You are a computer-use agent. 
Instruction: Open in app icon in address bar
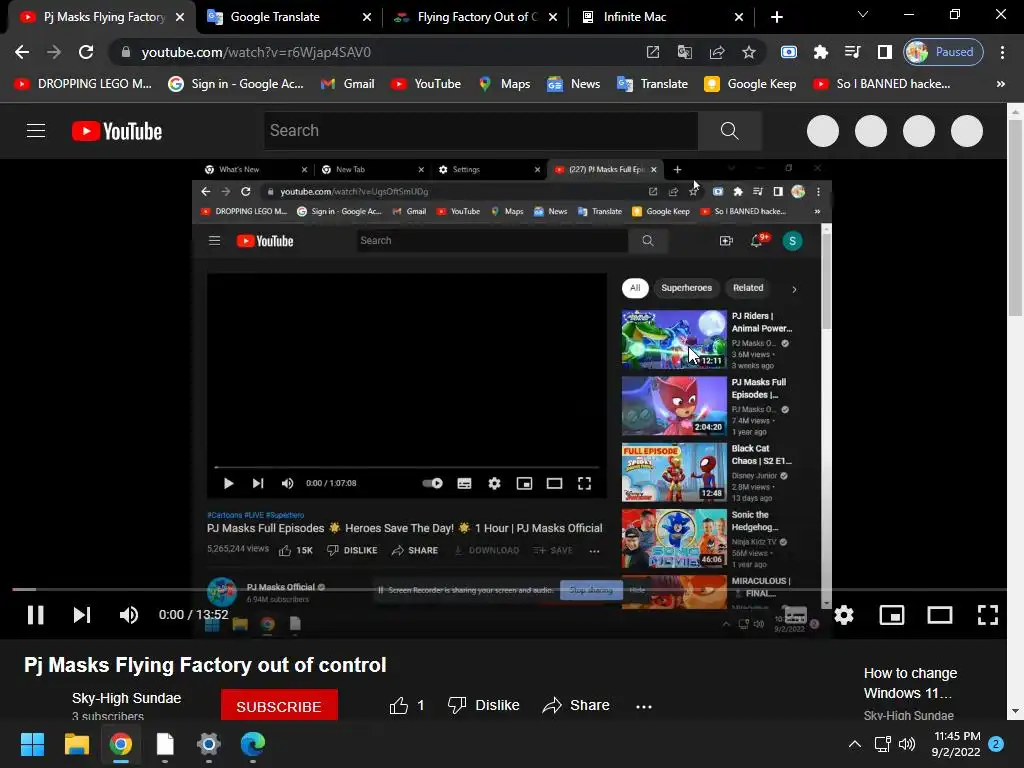click(x=652, y=52)
